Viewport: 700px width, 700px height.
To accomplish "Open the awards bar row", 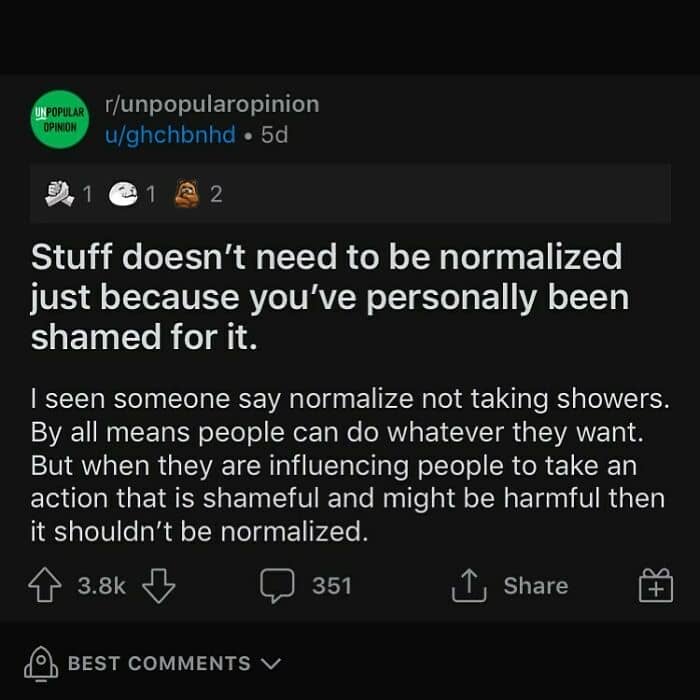I will 350,193.
